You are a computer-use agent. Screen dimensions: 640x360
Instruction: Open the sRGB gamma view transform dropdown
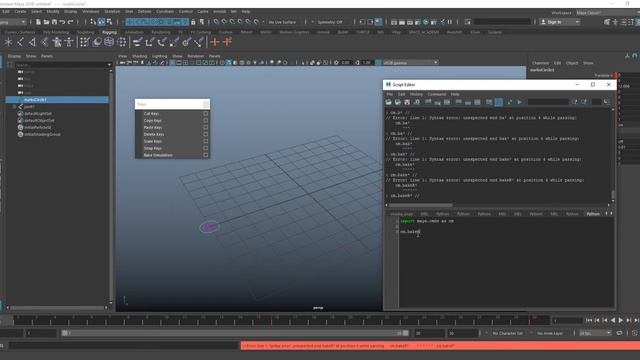[410, 62]
